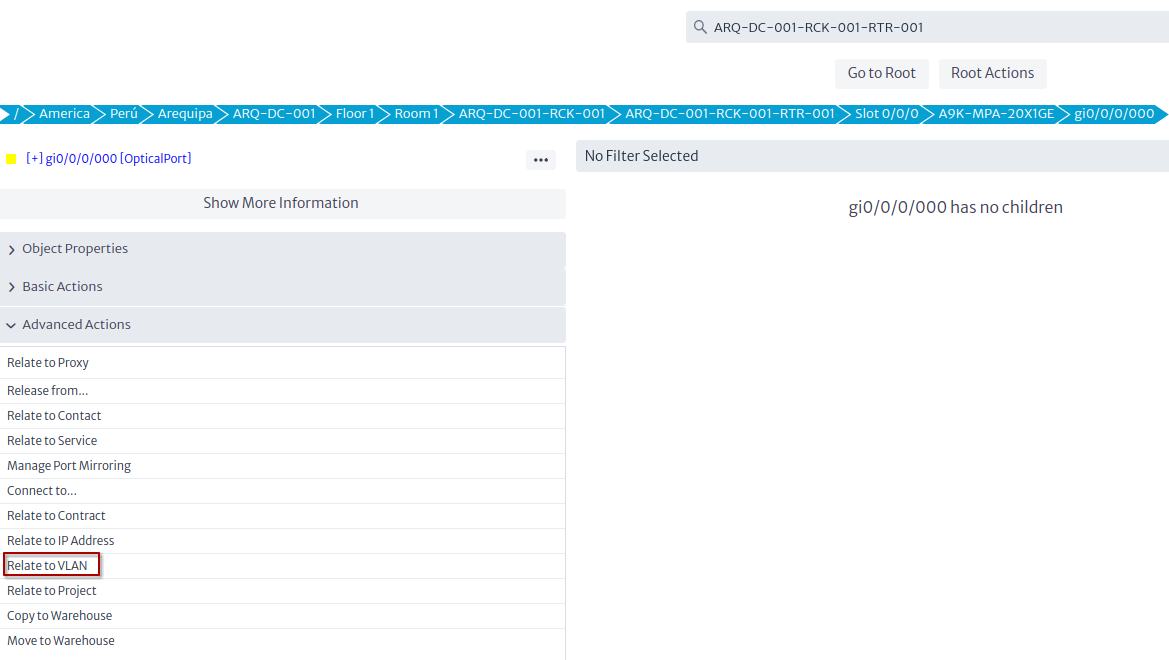Viewport: 1169px width, 660px height.
Task: Go to America breadcrumb
Action: [x=64, y=114]
